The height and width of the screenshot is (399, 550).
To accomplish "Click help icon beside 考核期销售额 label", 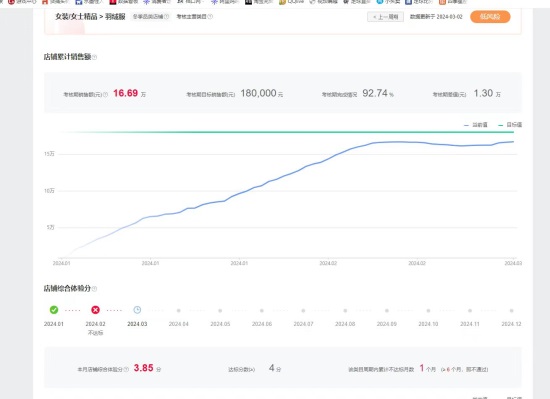I will (x=105, y=94).
